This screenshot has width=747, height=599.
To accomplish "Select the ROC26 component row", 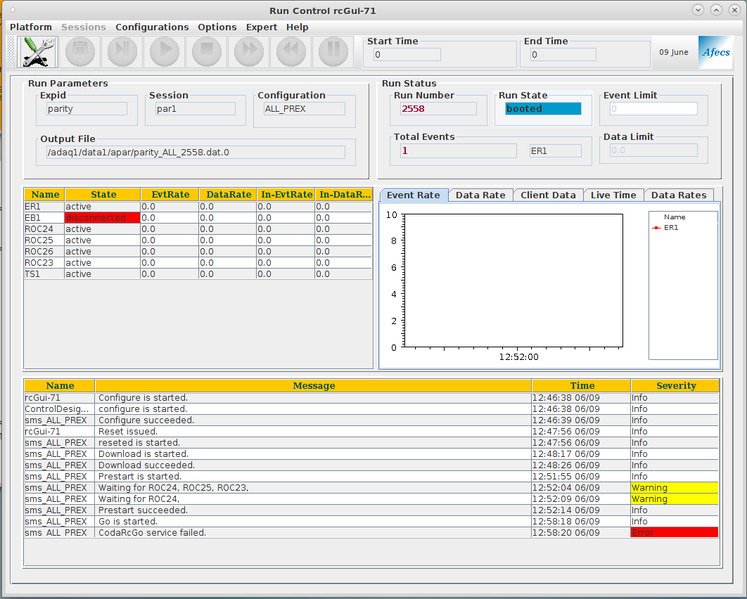I will point(198,252).
